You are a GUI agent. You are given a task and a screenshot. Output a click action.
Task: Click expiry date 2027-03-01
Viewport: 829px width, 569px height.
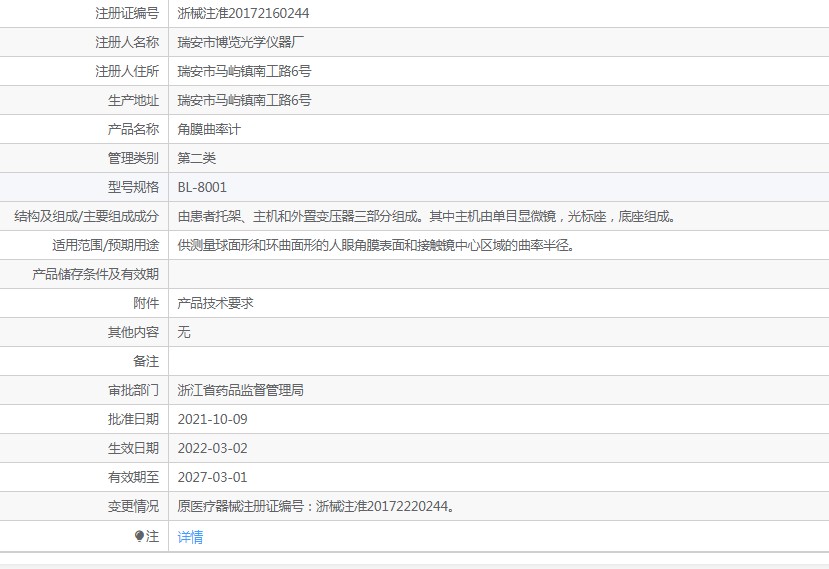(x=213, y=478)
